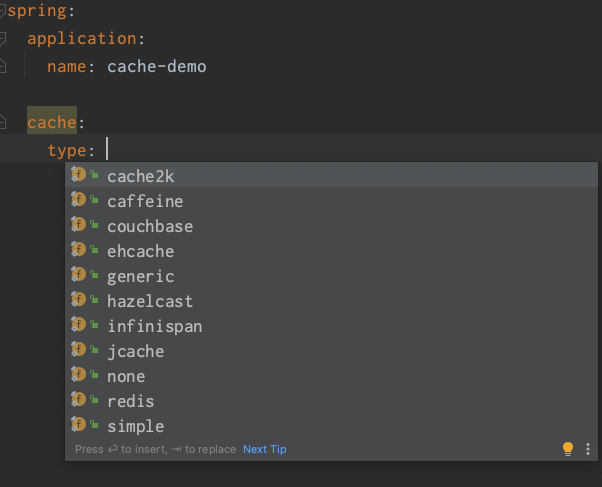Choose caffeine completion suggestion

click(331, 201)
